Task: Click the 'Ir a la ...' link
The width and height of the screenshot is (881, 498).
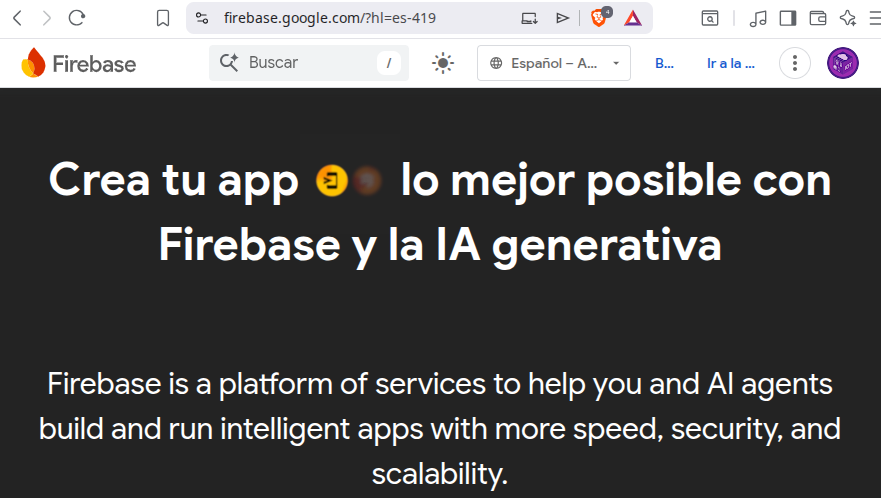Action: (730, 64)
